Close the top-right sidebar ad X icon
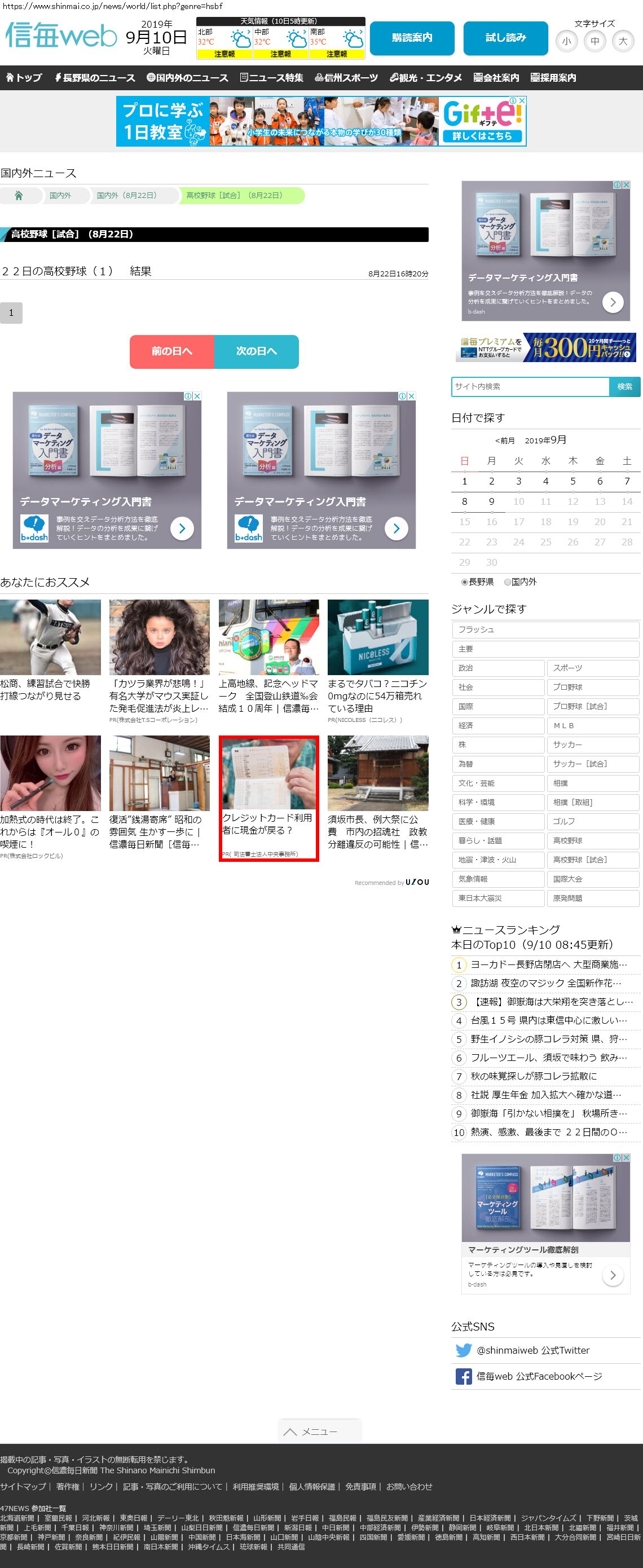This screenshot has width=643, height=1568. (x=626, y=185)
